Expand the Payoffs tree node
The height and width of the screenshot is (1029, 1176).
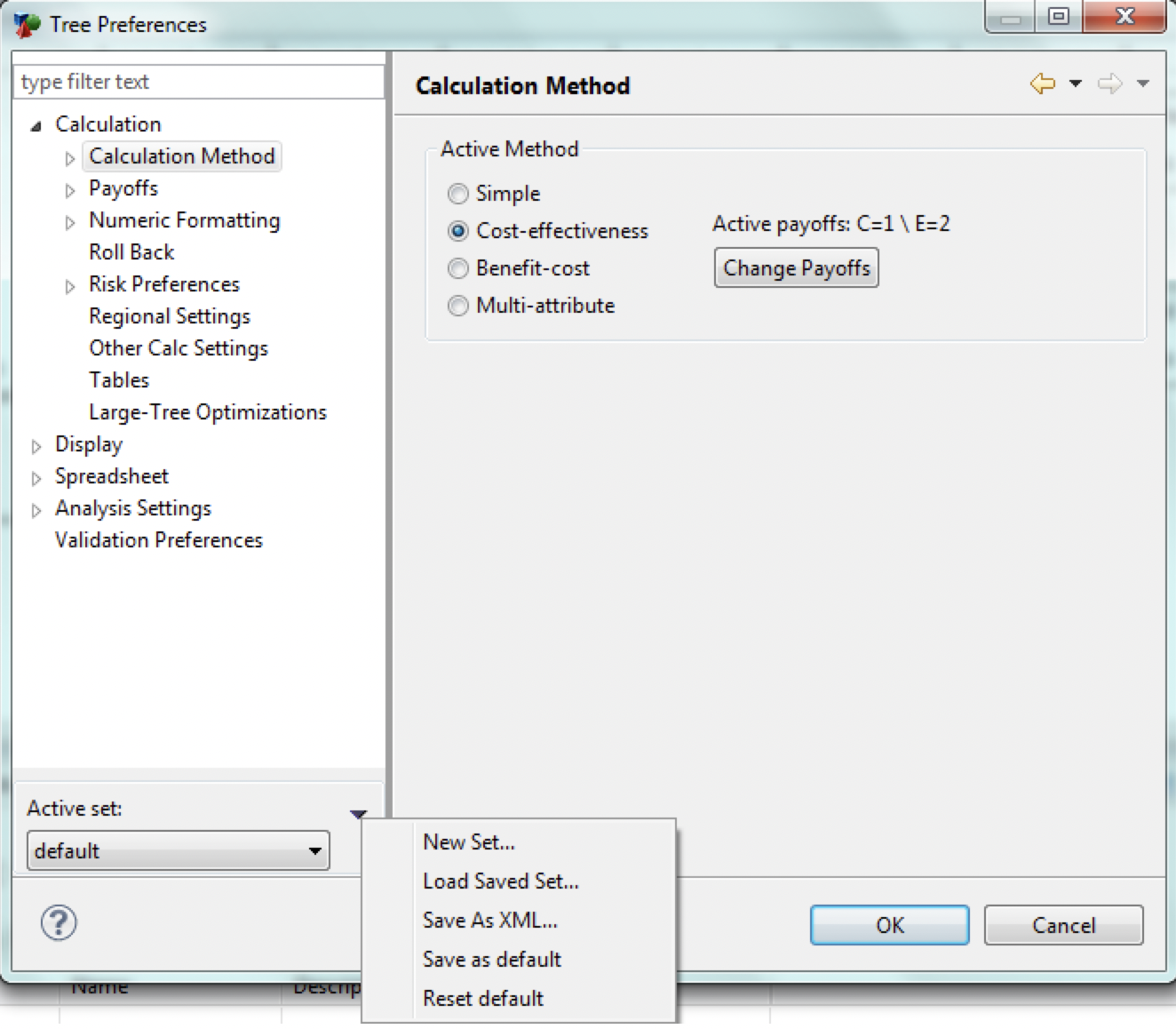pyautogui.click(x=70, y=190)
